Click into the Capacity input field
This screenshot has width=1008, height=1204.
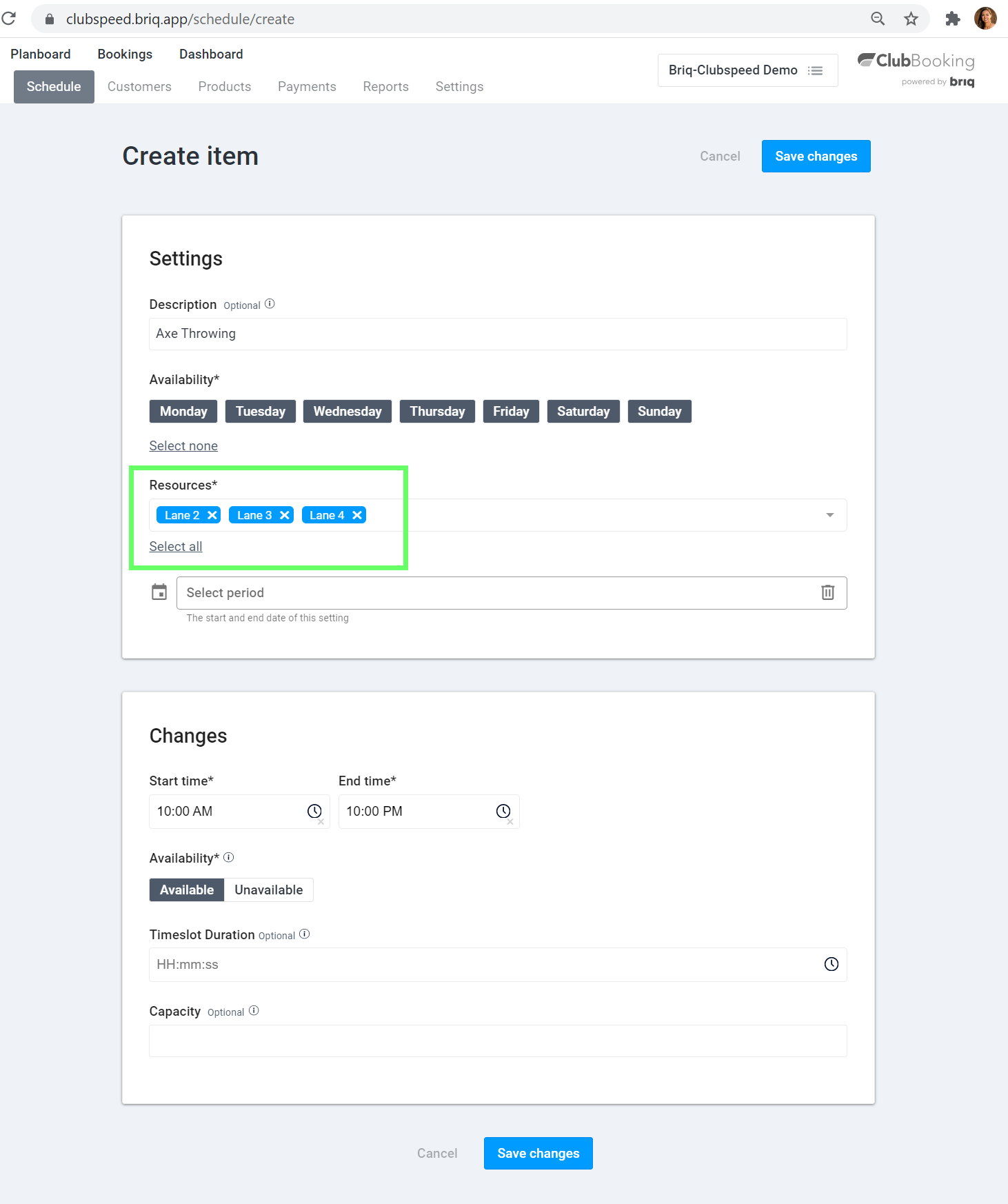coord(498,1041)
